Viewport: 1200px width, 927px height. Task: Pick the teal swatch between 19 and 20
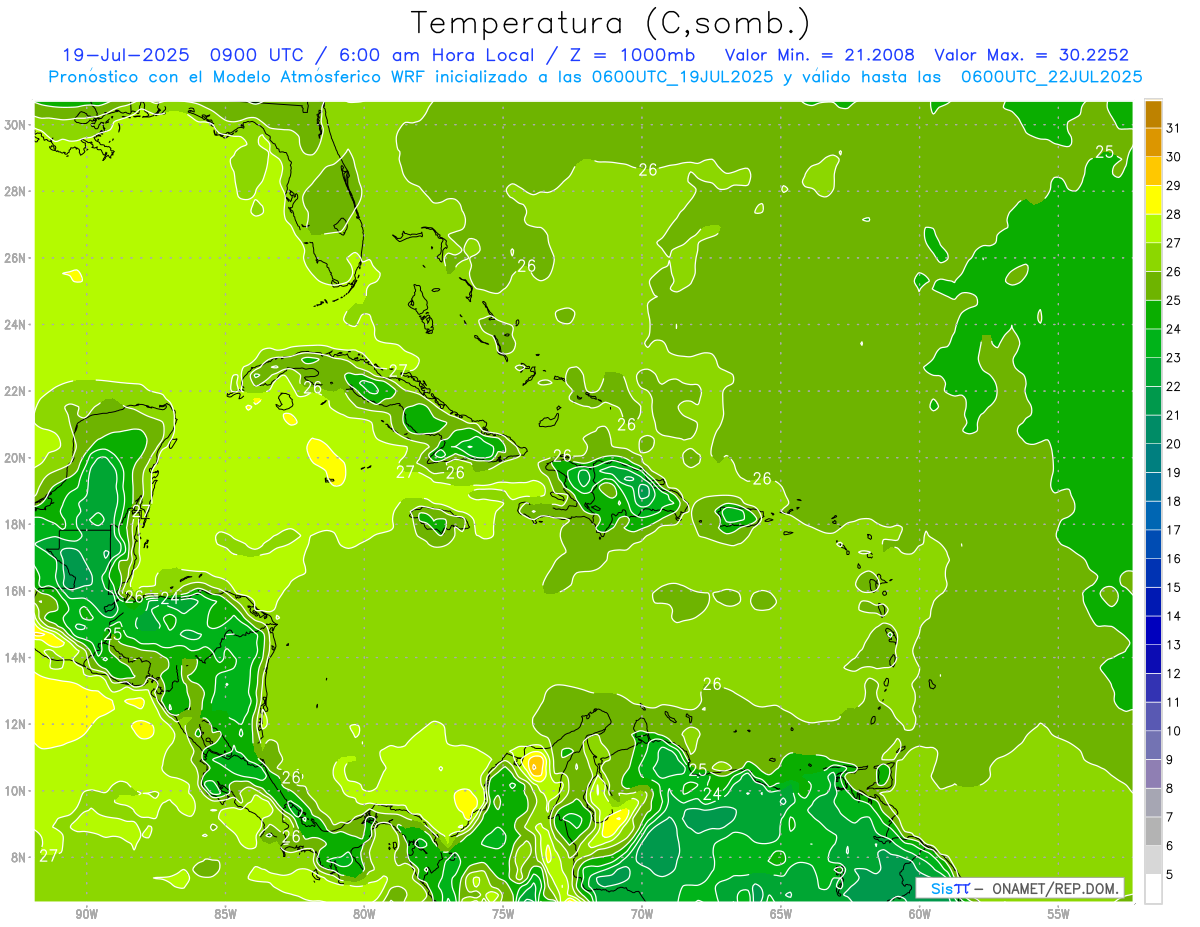tap(1153, 458)
